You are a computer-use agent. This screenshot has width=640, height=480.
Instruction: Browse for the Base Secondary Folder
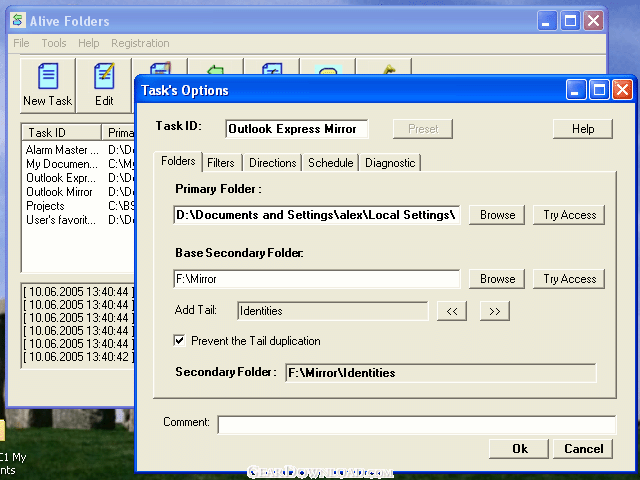pos(497,279)
